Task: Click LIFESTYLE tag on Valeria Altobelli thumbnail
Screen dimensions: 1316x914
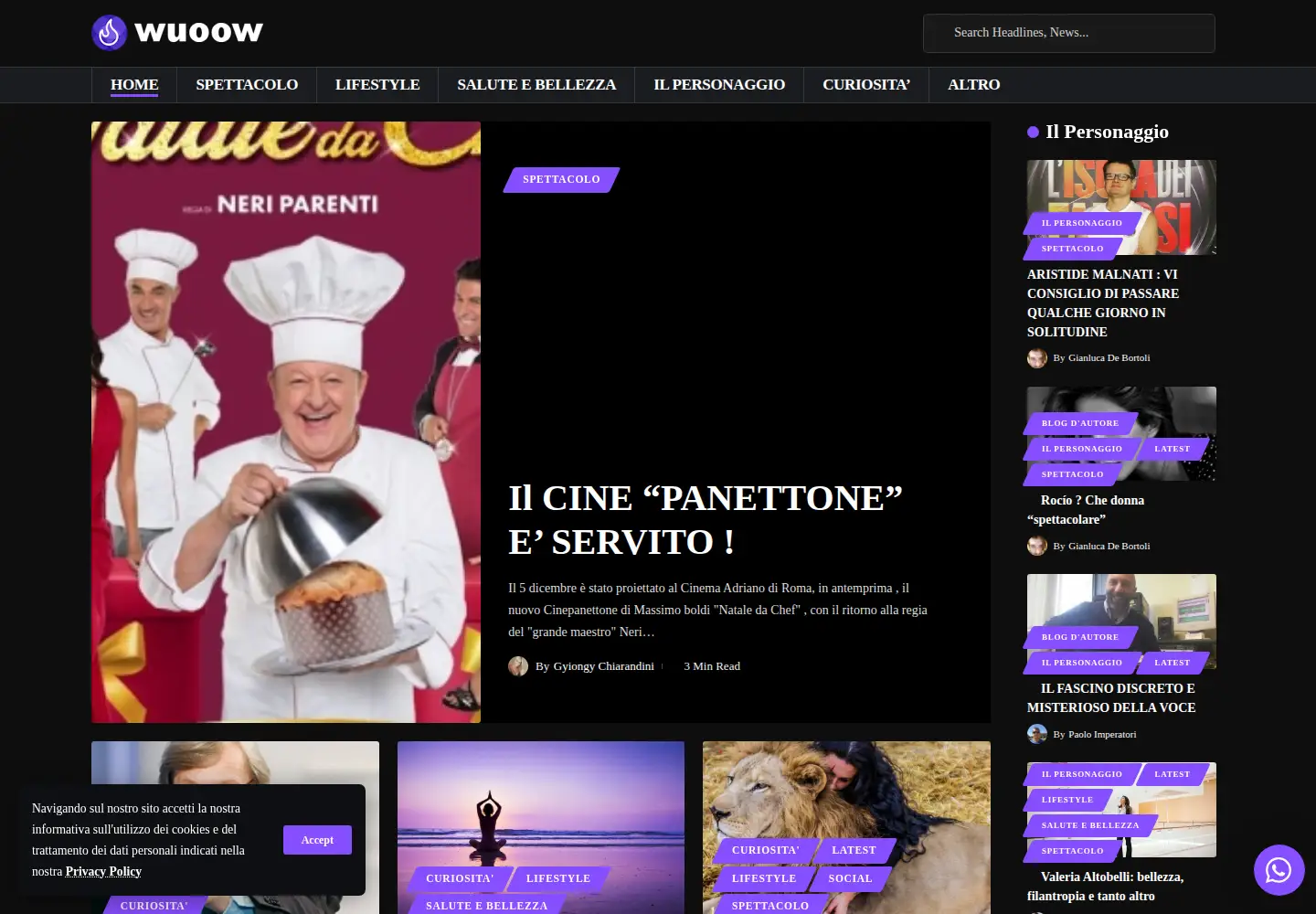Action: 1067,800
